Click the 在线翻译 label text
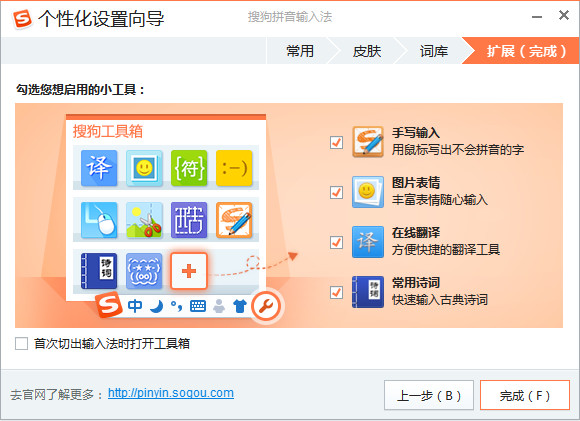The width and height of the screenshot is (580, 421). point(416,233)
